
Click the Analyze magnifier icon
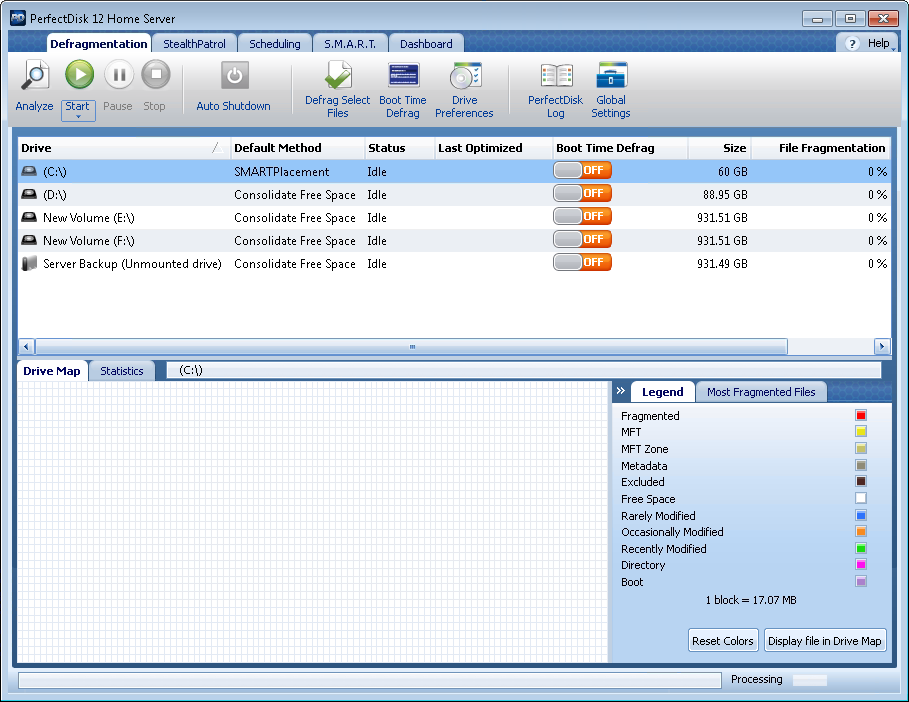click(35, 75)
